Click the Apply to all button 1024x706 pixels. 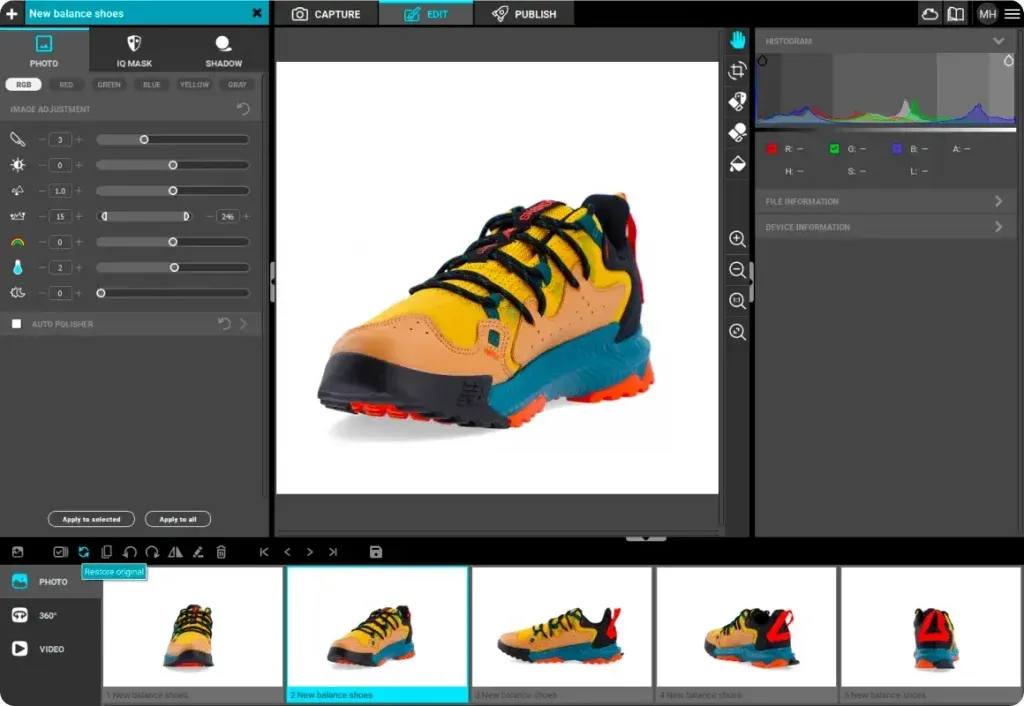tap(177, 519)
